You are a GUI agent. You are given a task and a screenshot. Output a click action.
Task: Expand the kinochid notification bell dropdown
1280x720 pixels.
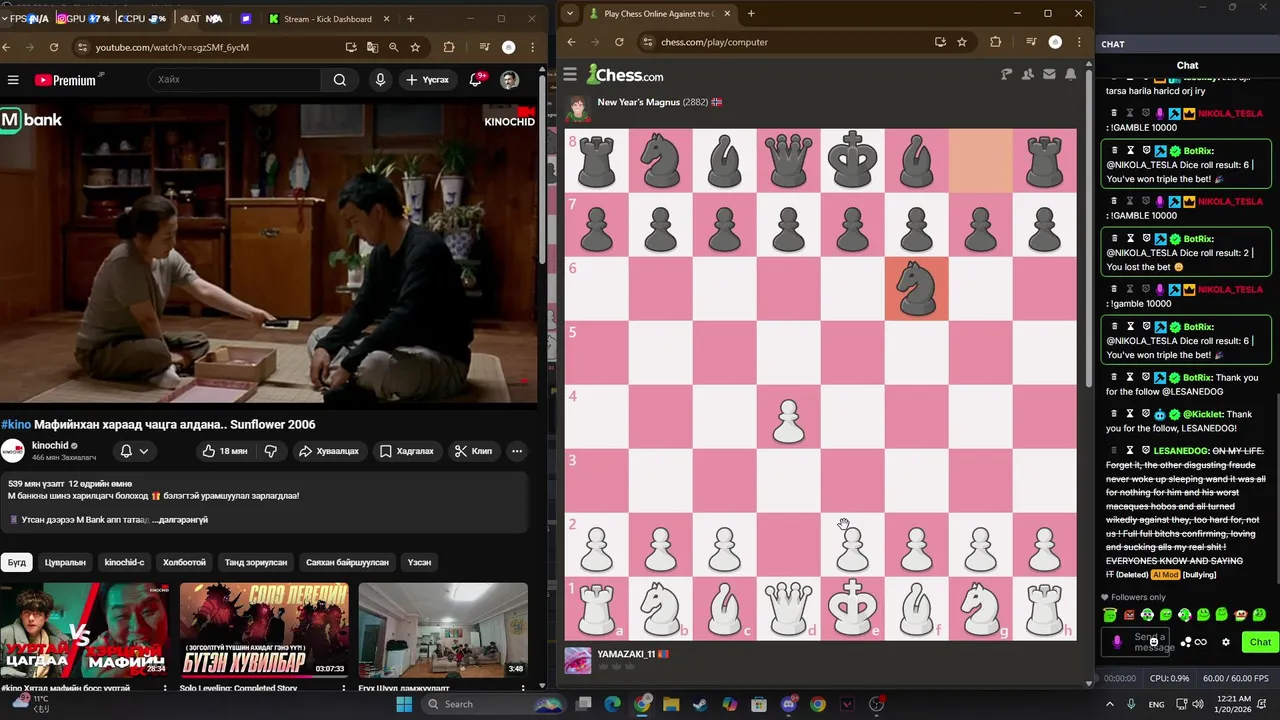point(133,451)
